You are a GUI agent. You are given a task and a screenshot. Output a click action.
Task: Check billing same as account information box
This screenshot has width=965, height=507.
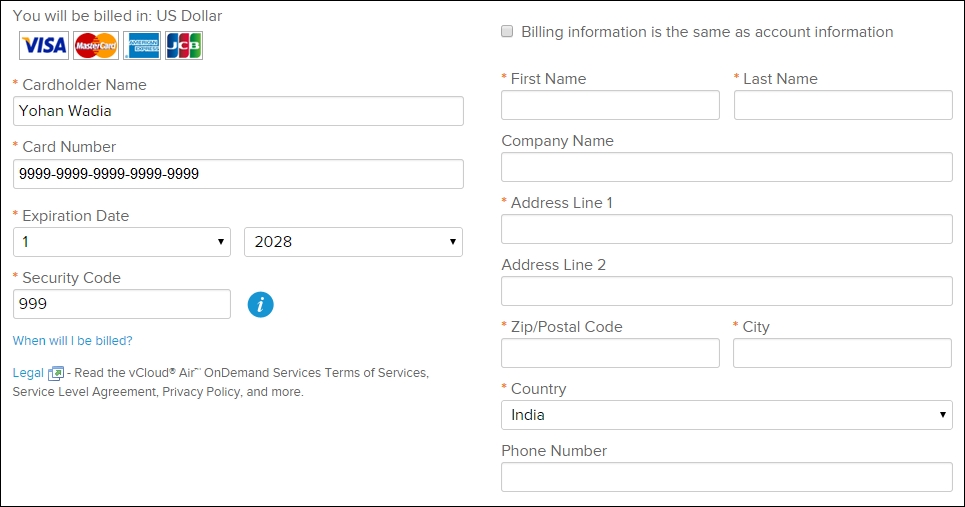tap(507, 32)
